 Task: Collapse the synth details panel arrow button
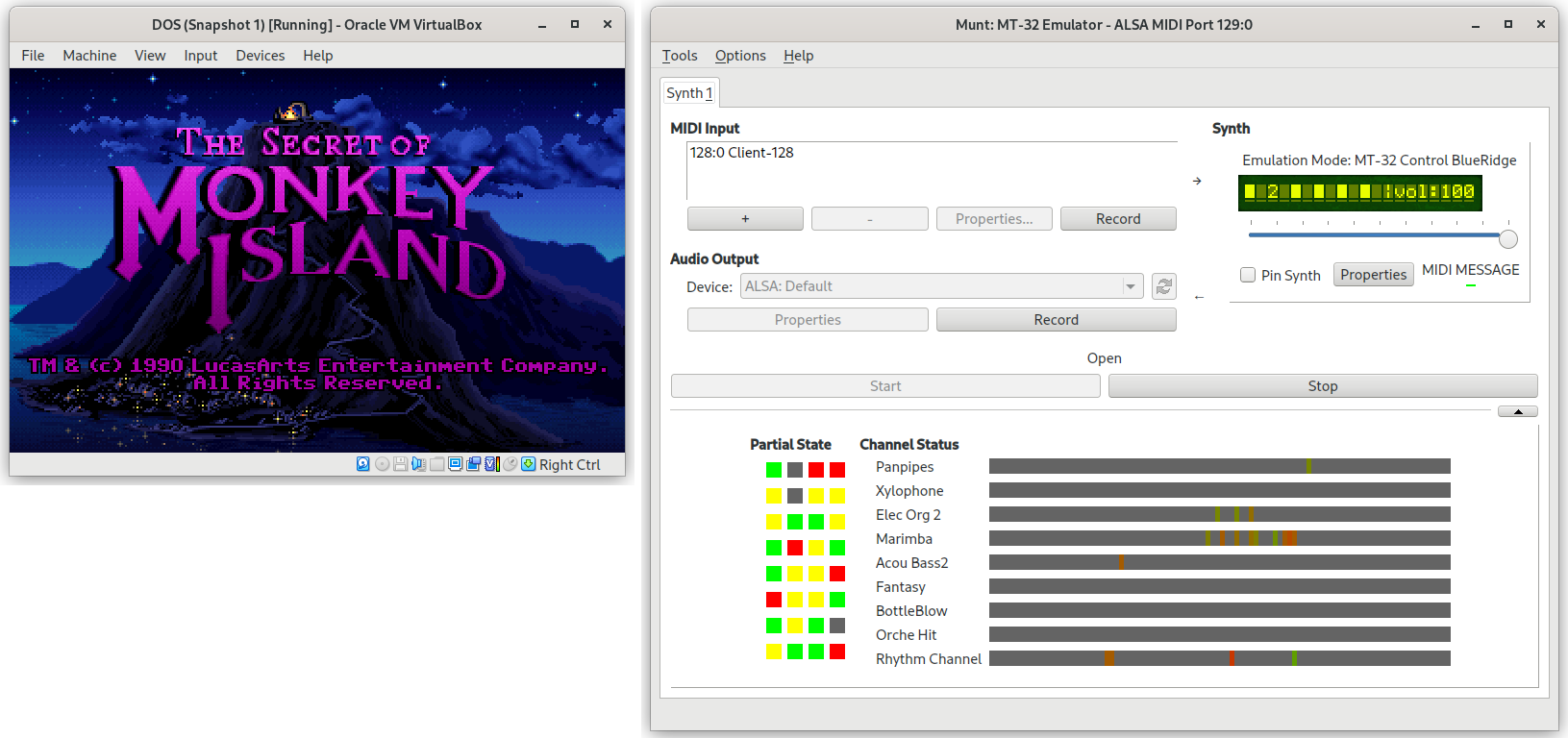(1518, 411)
